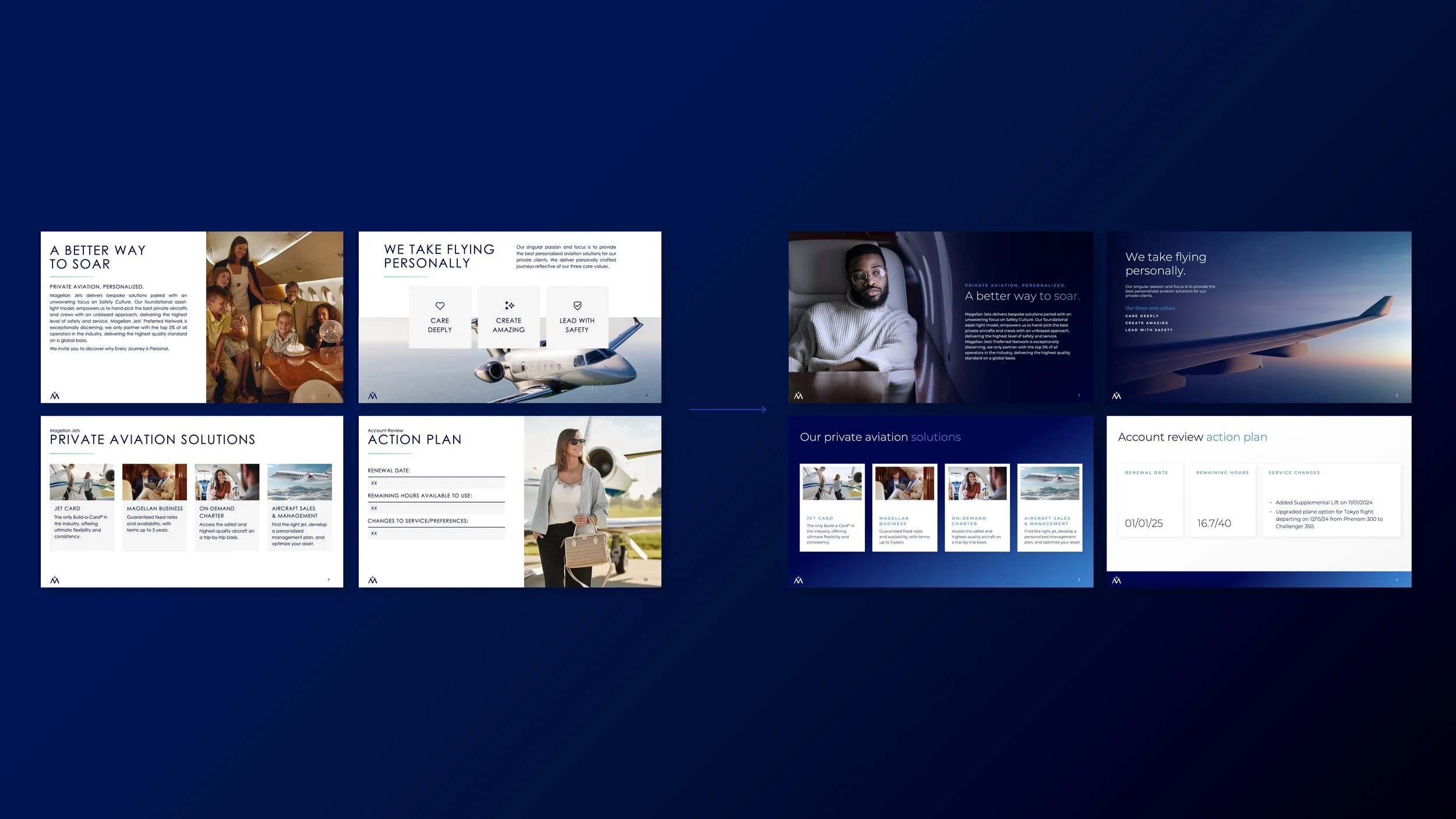The width and height of the screenshot is (1456, 819).
Task: Click the arrow between old and new slides
Action: pyautogui.click(x=728, y=409)
